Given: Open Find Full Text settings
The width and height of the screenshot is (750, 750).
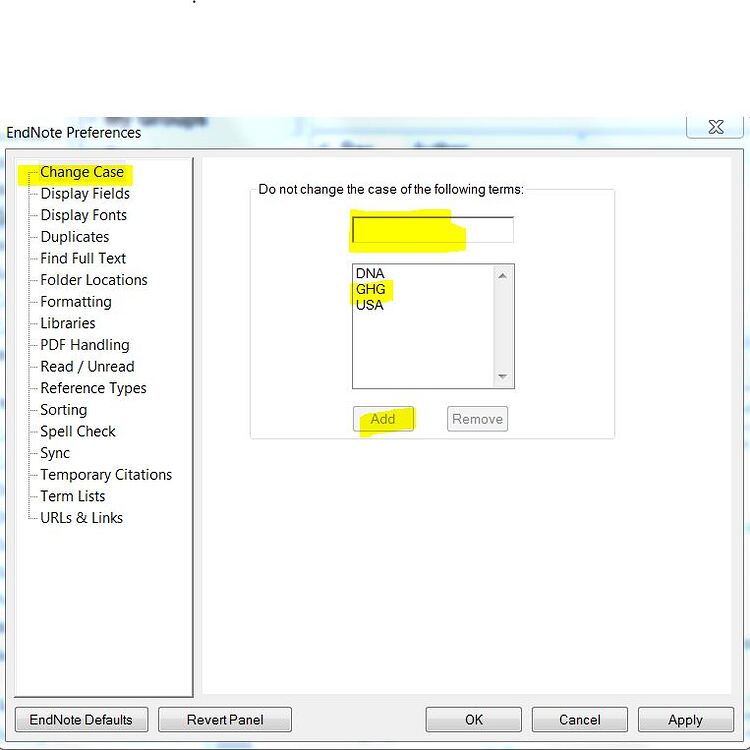Looking at the screenshot, I should (x=83, y=258).
